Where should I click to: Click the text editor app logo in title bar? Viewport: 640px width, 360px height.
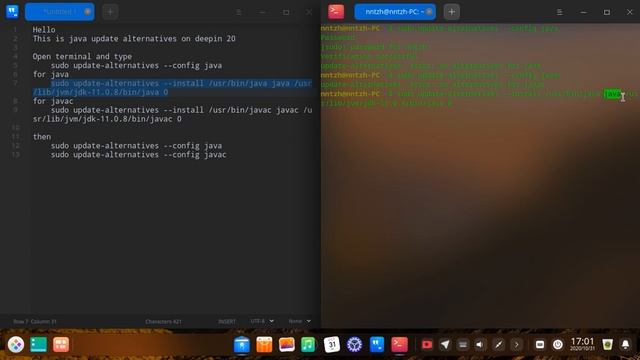point(12,11)
